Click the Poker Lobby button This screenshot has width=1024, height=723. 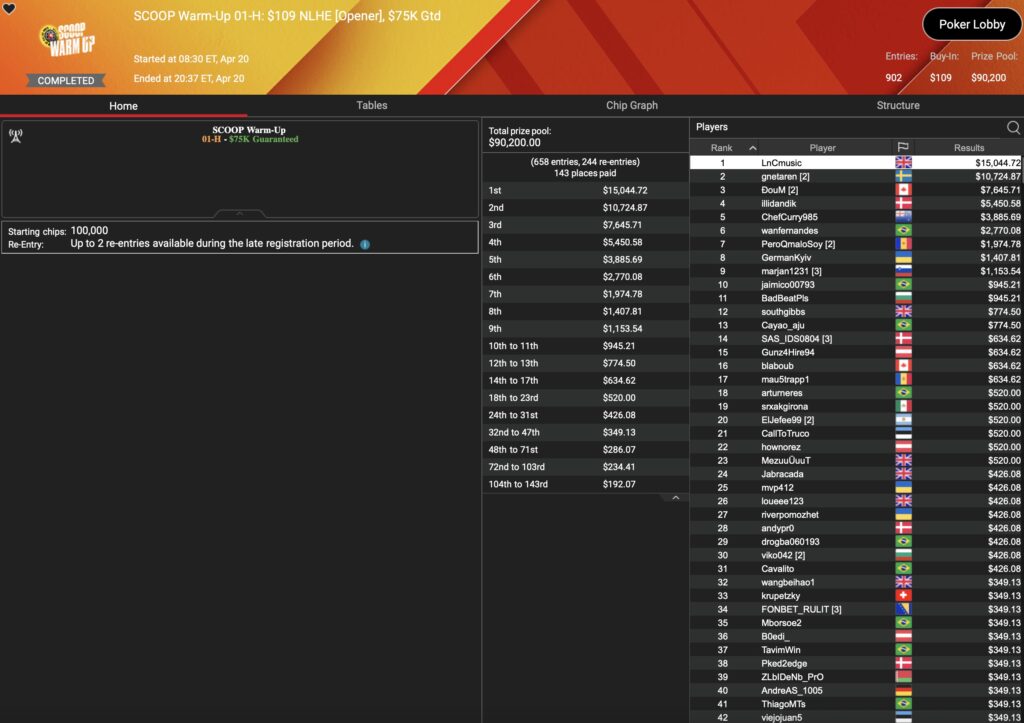click(x=972, y=24)
